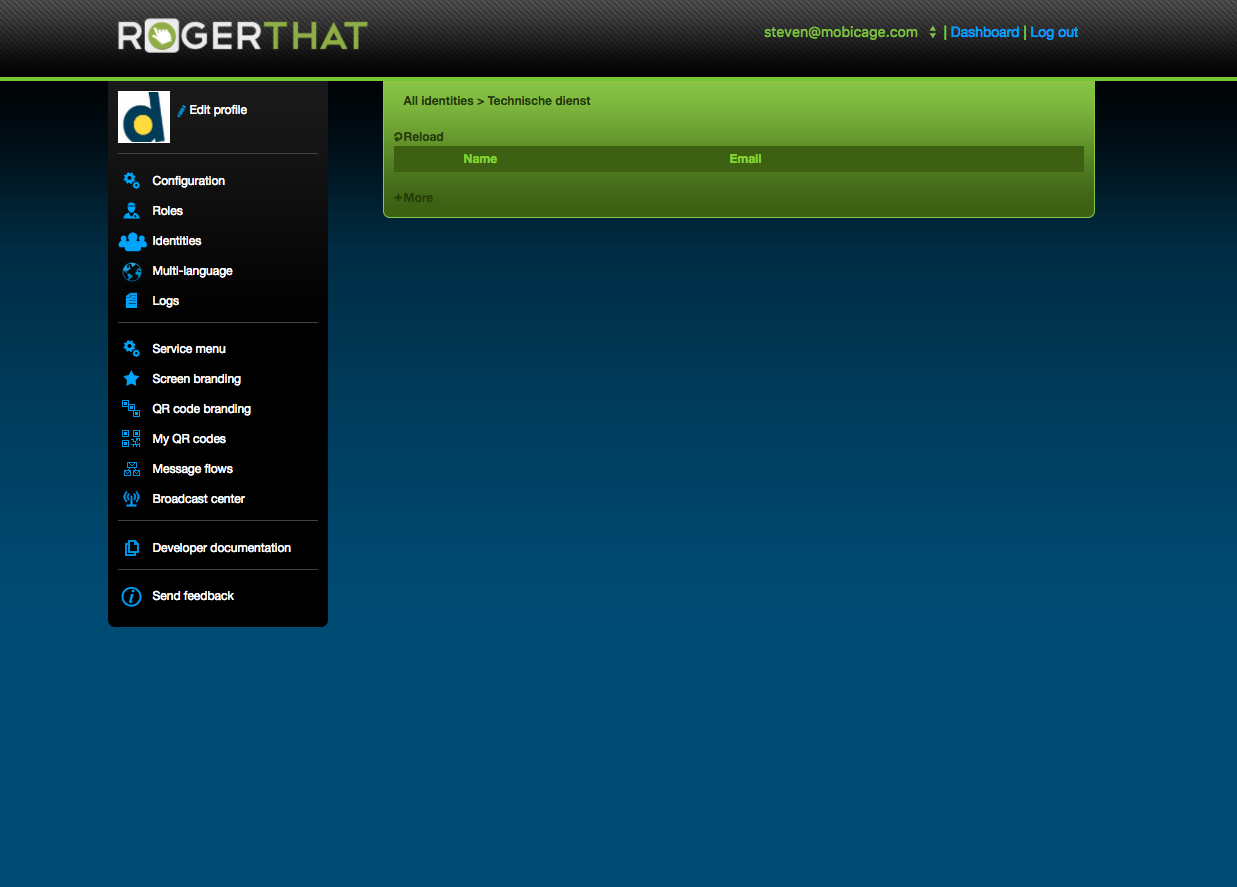The height and width of the screenshot is (887, 1237).
Task: Click the profile avatar thumbnail
Action: 144,117
